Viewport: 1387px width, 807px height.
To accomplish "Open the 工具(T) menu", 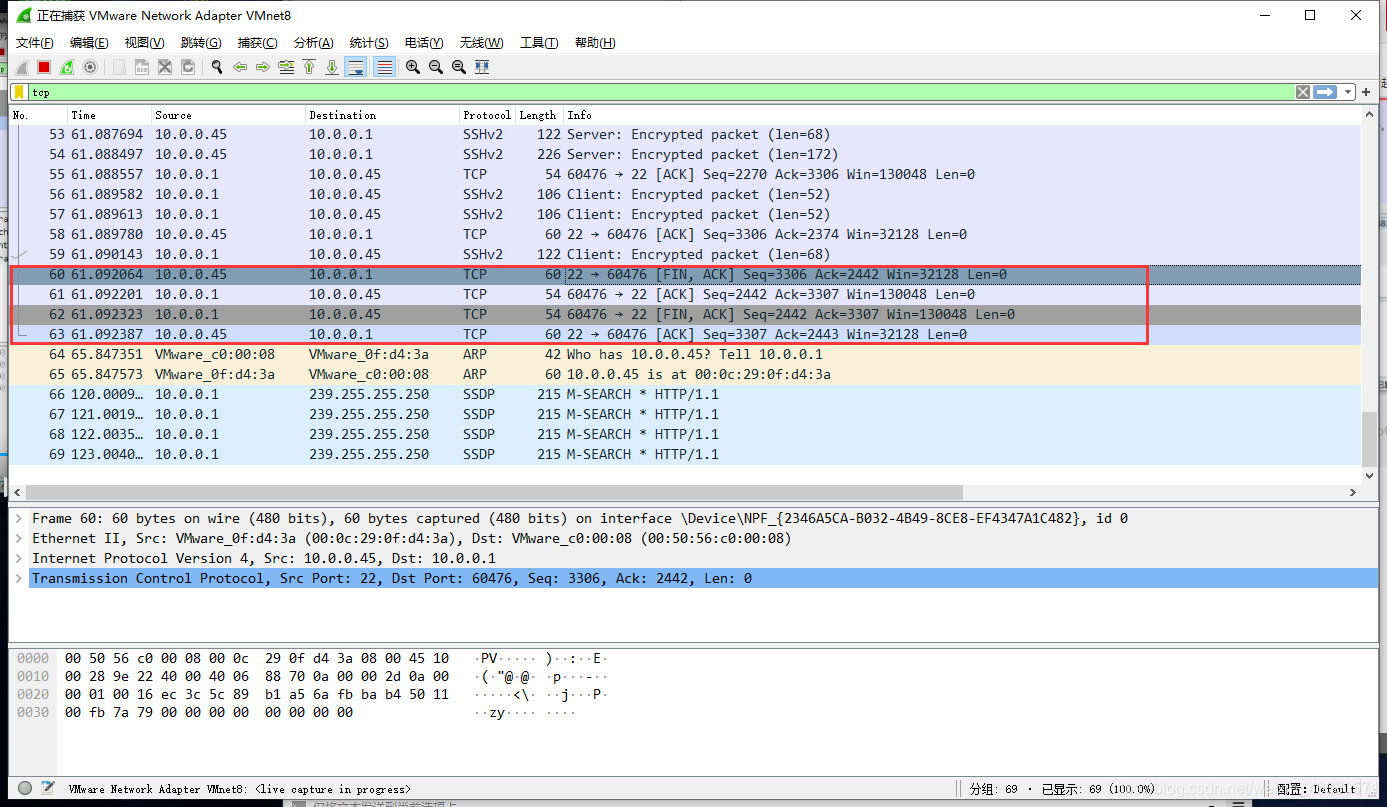I will pos(539,42).
